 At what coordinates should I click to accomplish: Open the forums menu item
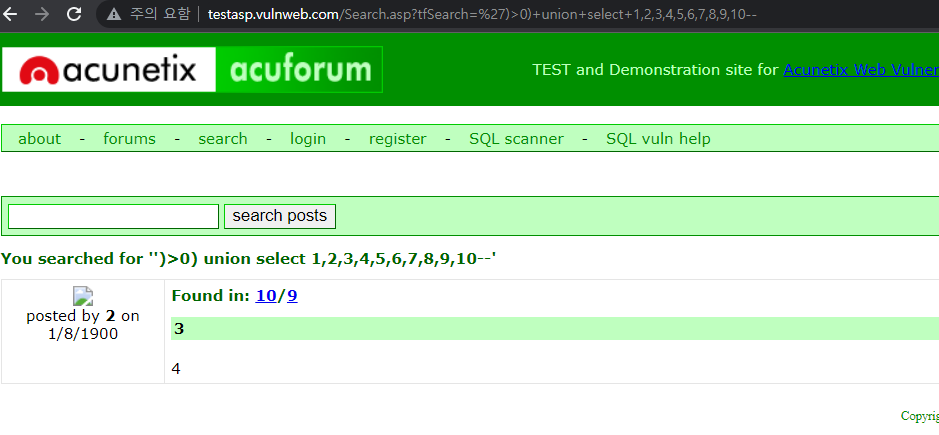pyautogui.click(x=129, y=139)
